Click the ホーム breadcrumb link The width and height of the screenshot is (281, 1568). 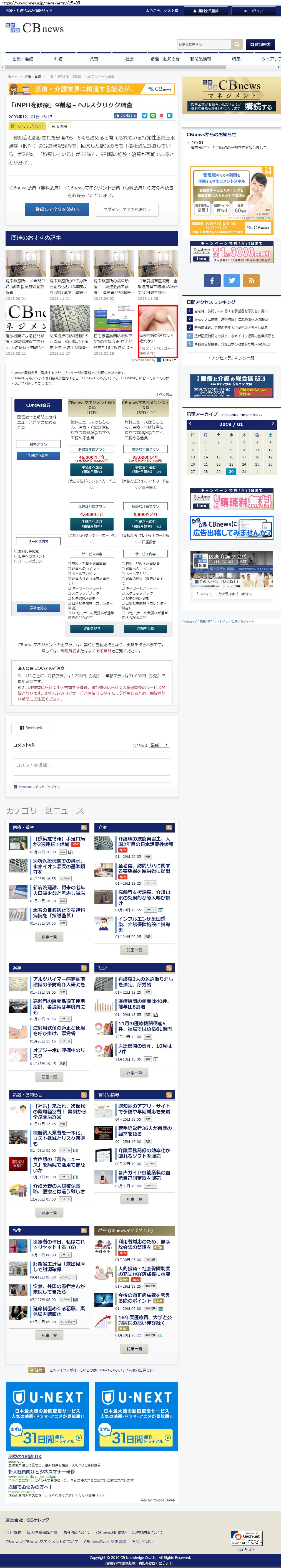(x=13, y=77)
